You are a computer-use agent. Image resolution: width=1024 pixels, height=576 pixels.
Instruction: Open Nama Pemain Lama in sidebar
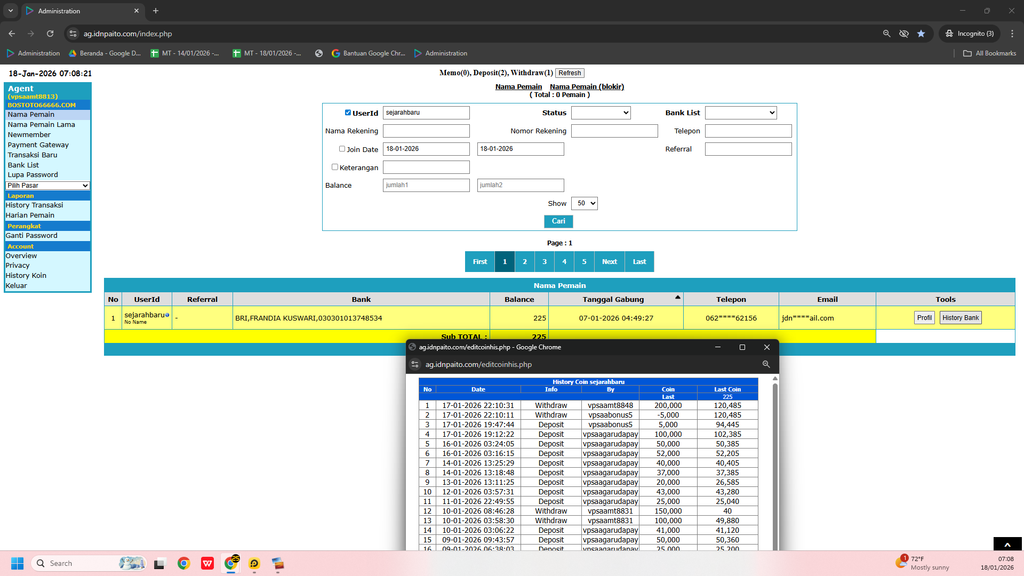coord(41,124)
